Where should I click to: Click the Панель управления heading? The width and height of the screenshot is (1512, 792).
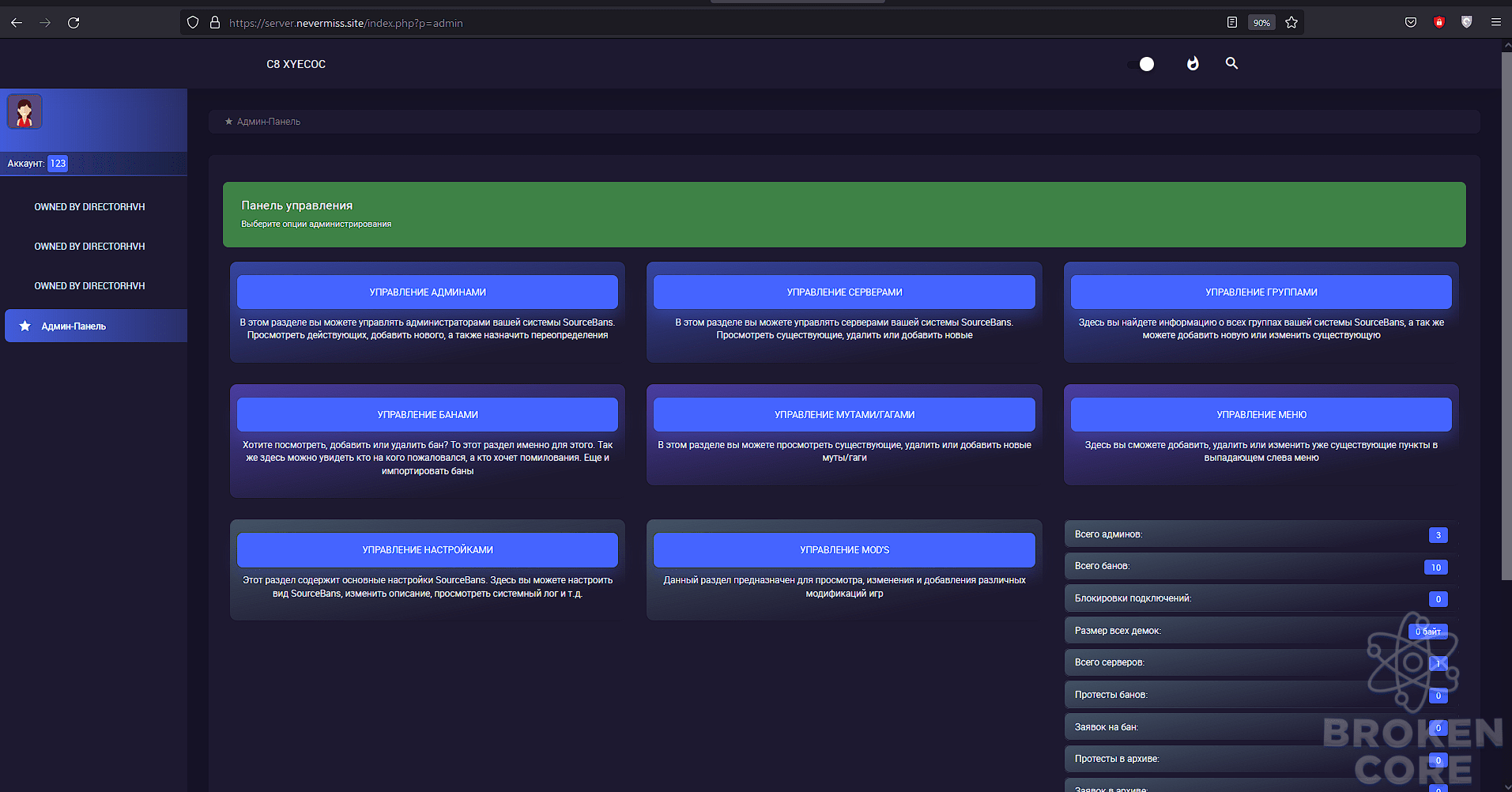(297, 206)
